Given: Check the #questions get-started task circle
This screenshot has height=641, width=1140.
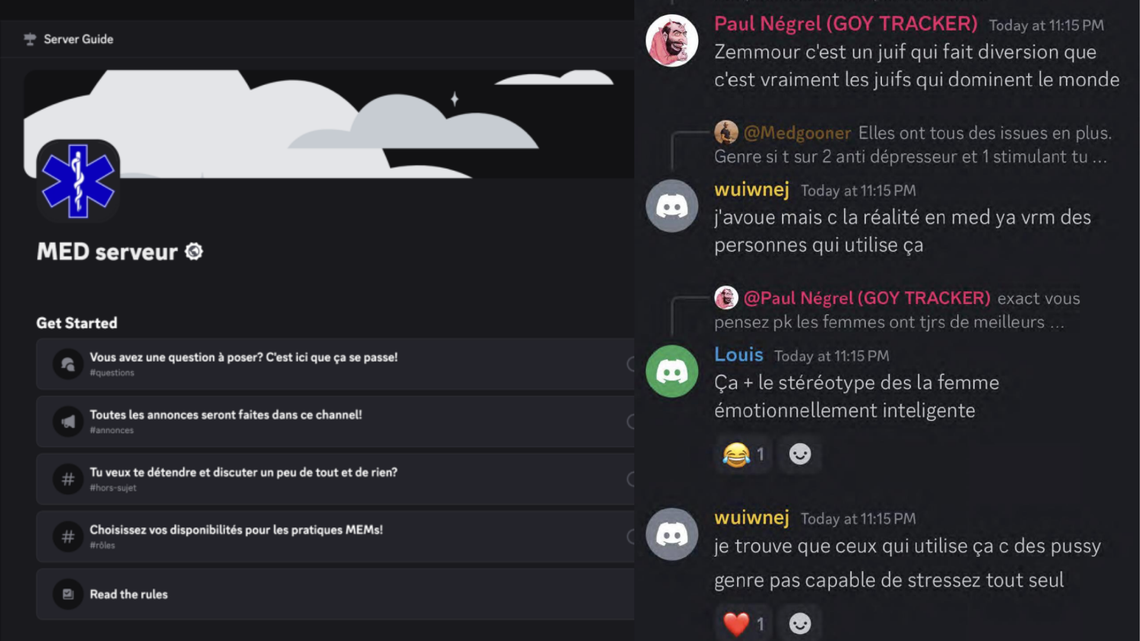Looking at the screenshot, I should tap(630, 364).
